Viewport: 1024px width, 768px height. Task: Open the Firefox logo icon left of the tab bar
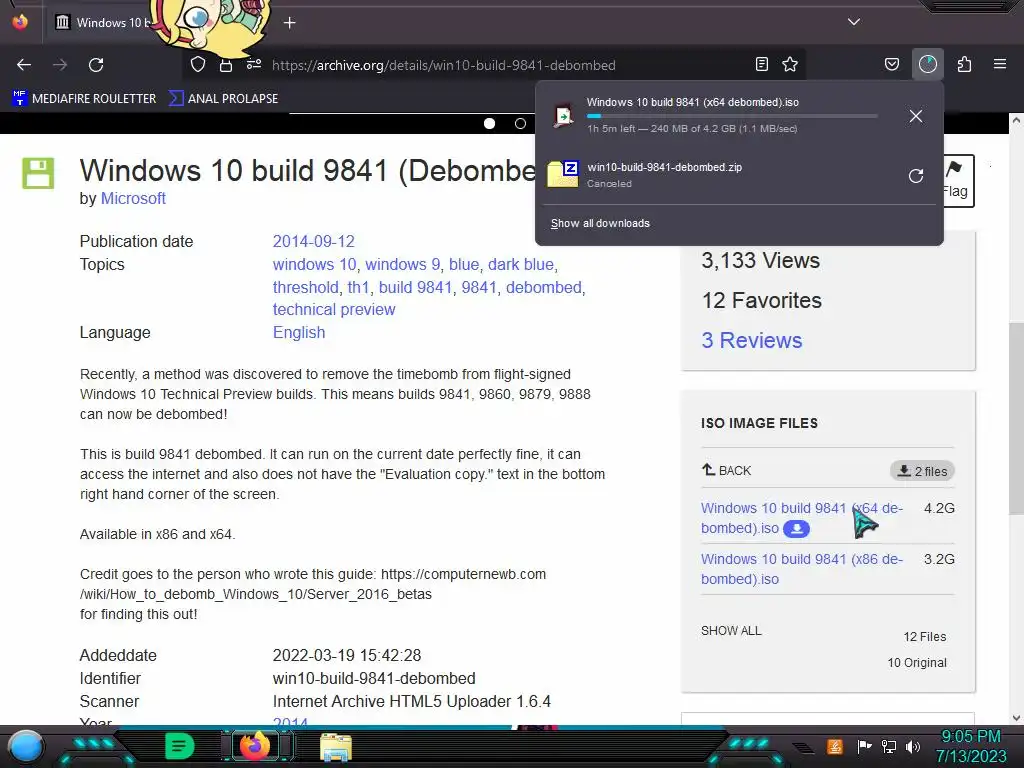pos(20,22)
